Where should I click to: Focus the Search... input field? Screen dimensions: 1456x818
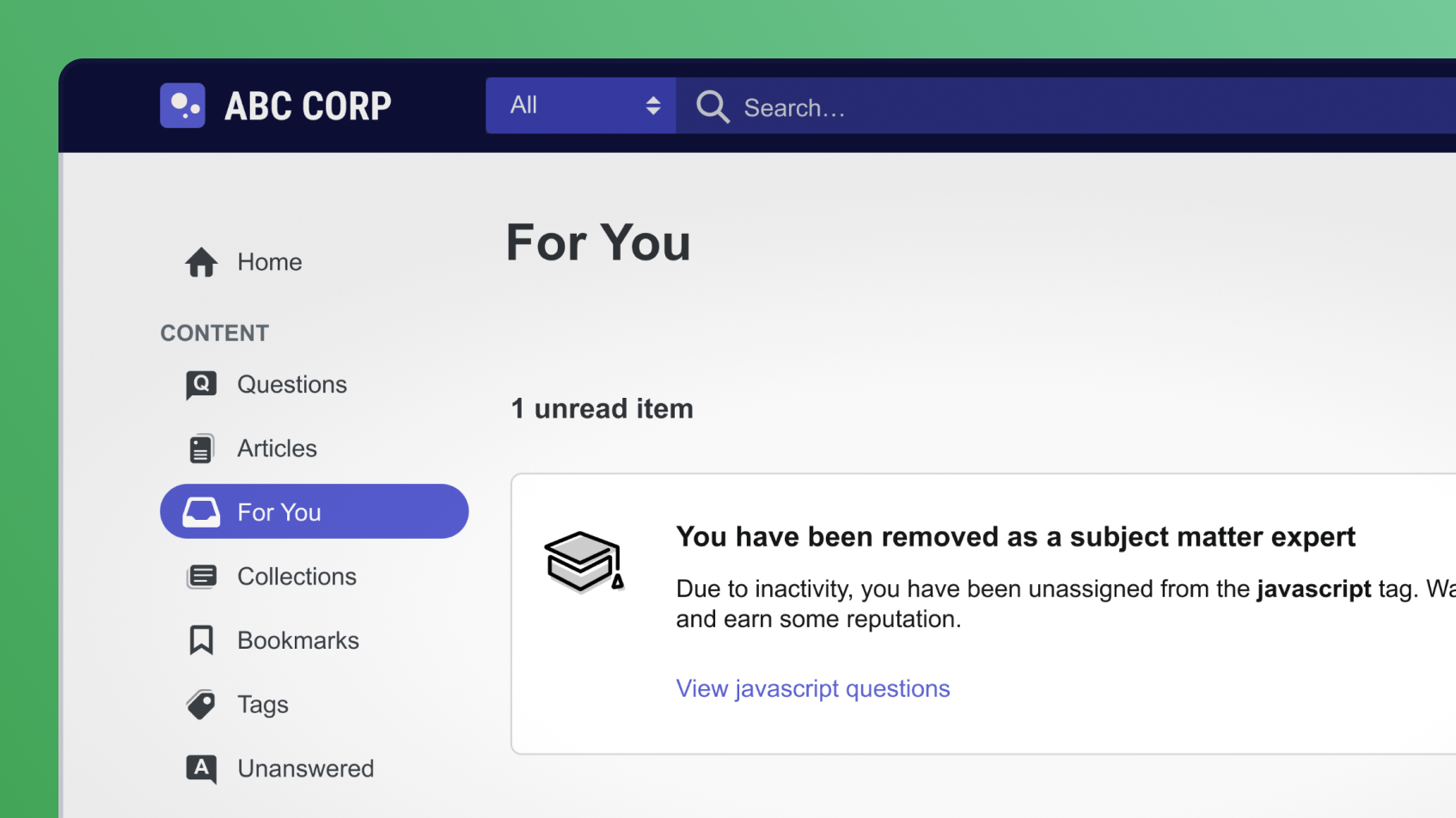click(x=1066, y=106)
